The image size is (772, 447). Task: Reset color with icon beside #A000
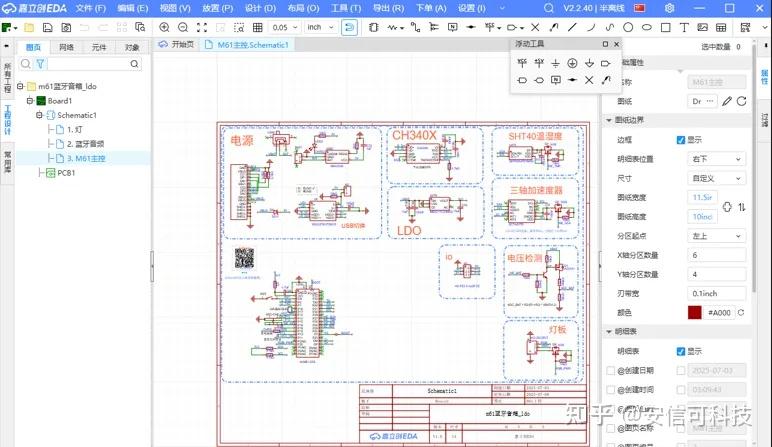coord(741,313)
